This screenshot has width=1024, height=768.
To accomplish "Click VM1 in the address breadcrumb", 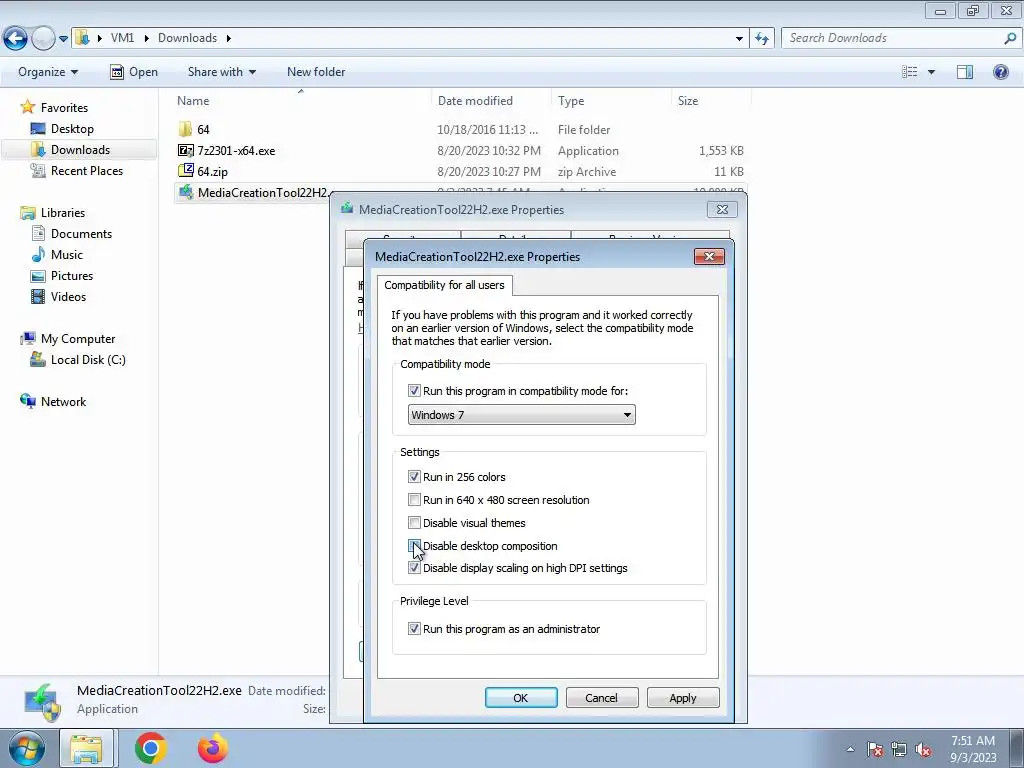I will [122, 38].
